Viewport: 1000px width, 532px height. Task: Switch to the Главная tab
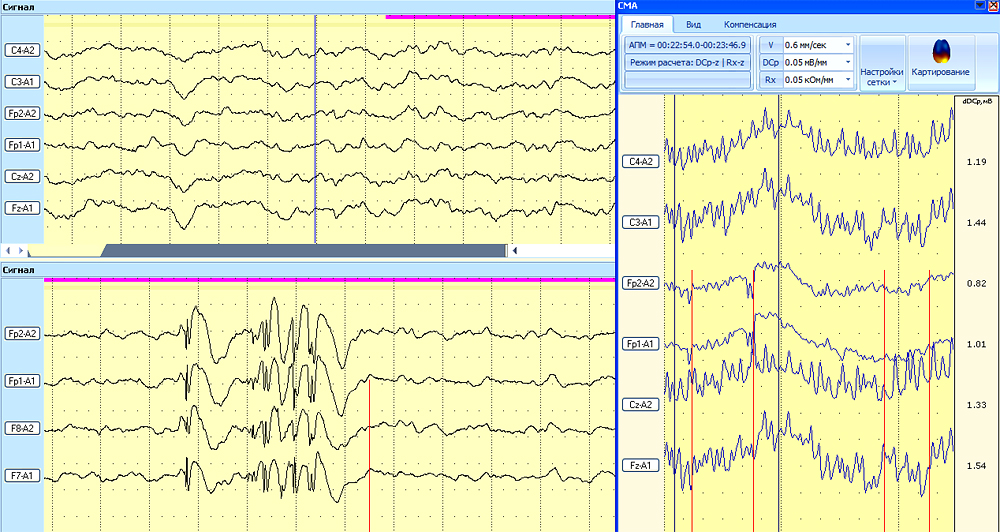click(647, 24)
